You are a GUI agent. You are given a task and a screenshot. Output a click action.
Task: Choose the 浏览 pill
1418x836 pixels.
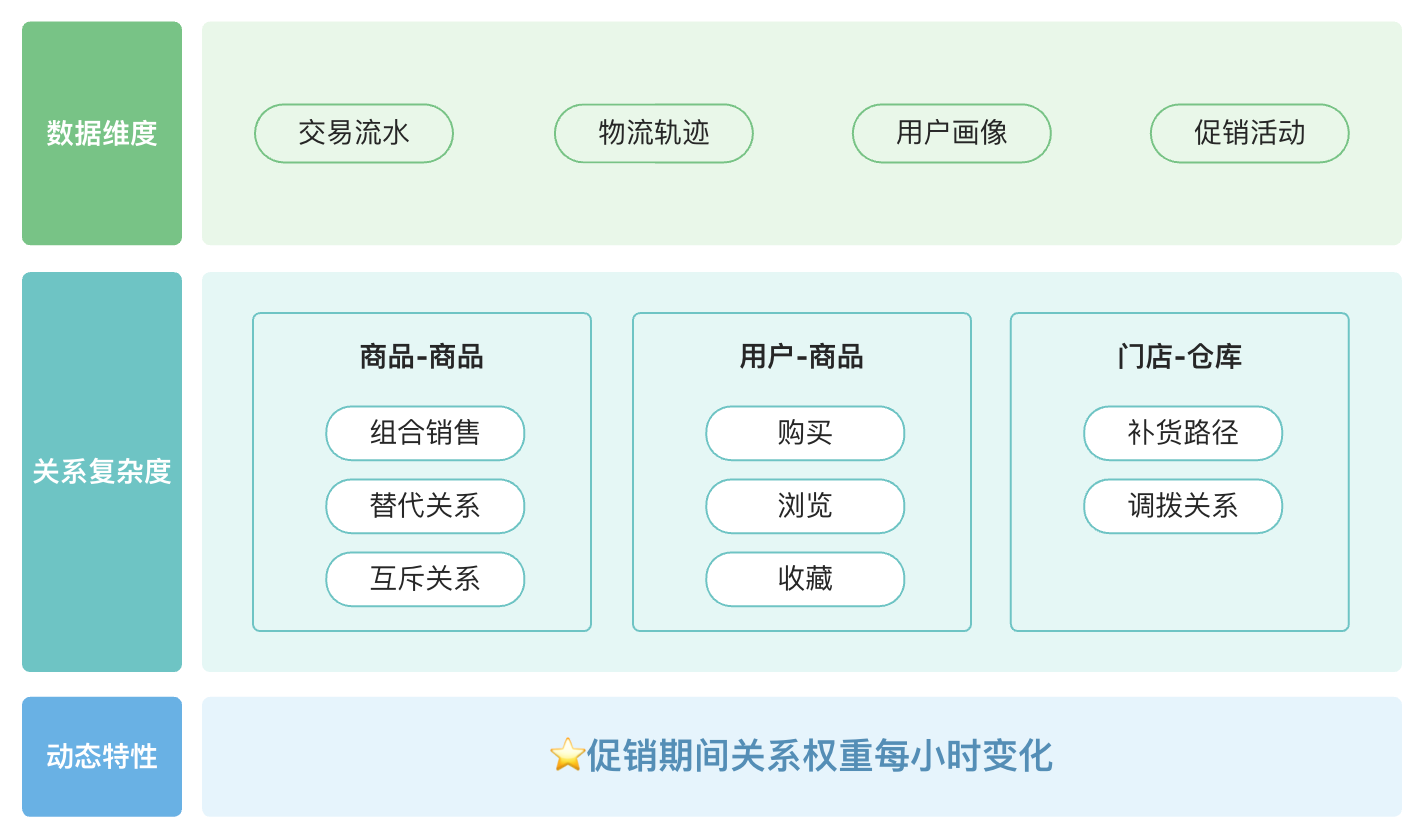coord(805,506)
